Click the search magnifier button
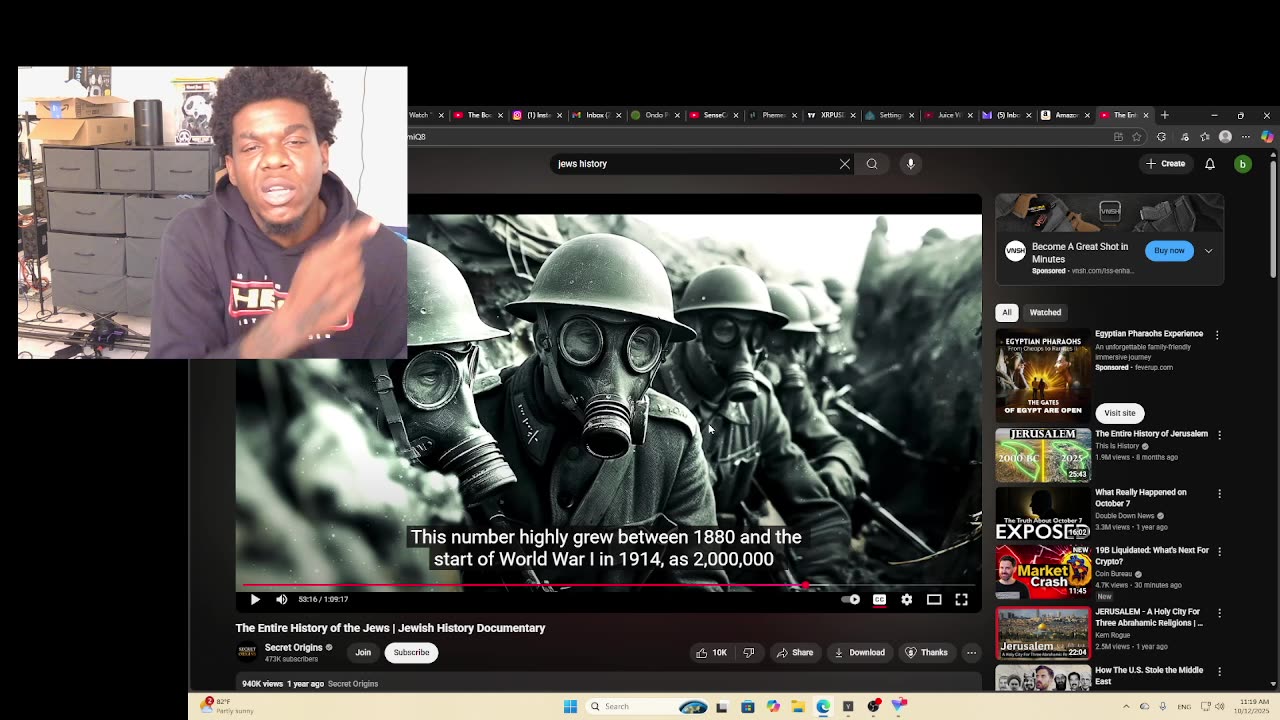Image resolution: width=1280 pixels, height=720 pixels. [x=872, y=164]
